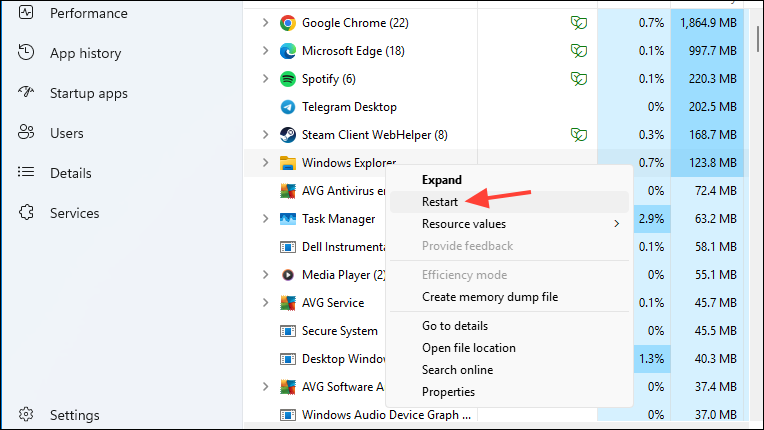The height and width of the screenshot is (430, 764).
Task: Expand the Google Chrome process group
Action: 265,23
